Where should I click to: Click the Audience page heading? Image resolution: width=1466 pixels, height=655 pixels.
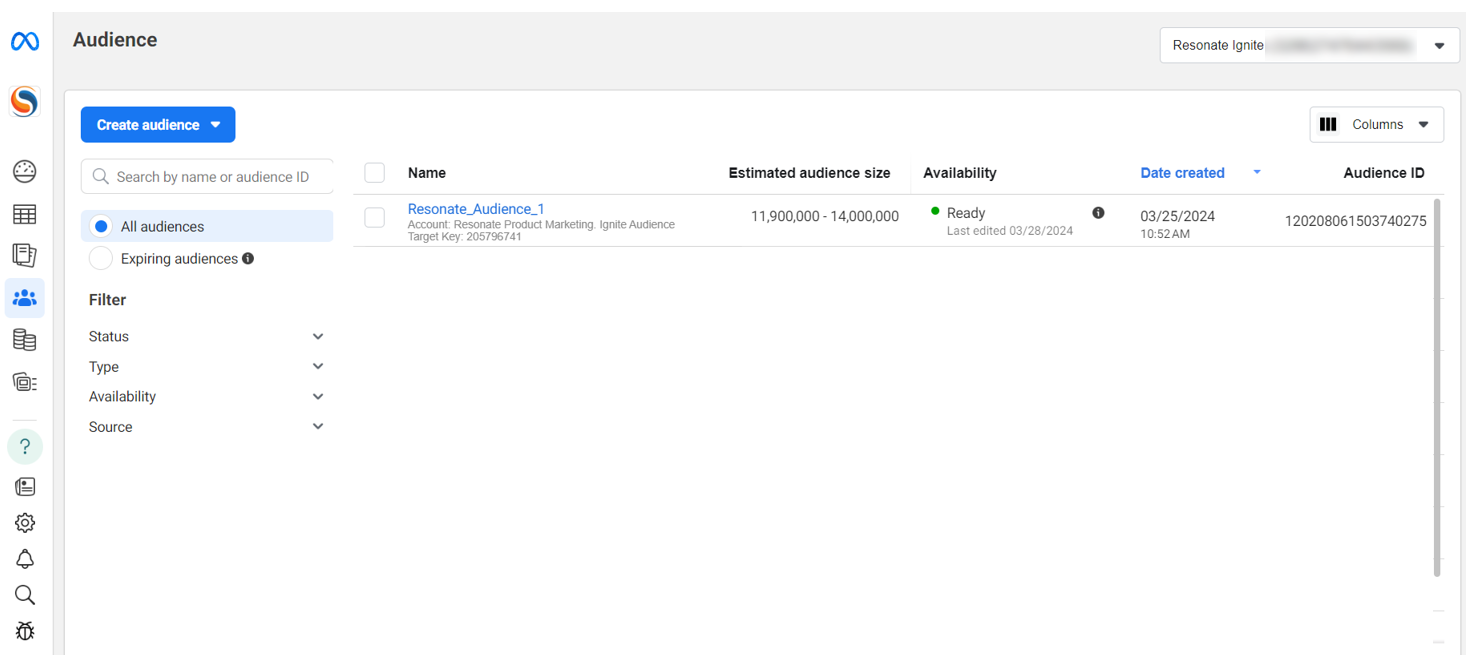(x=115, y=40)
